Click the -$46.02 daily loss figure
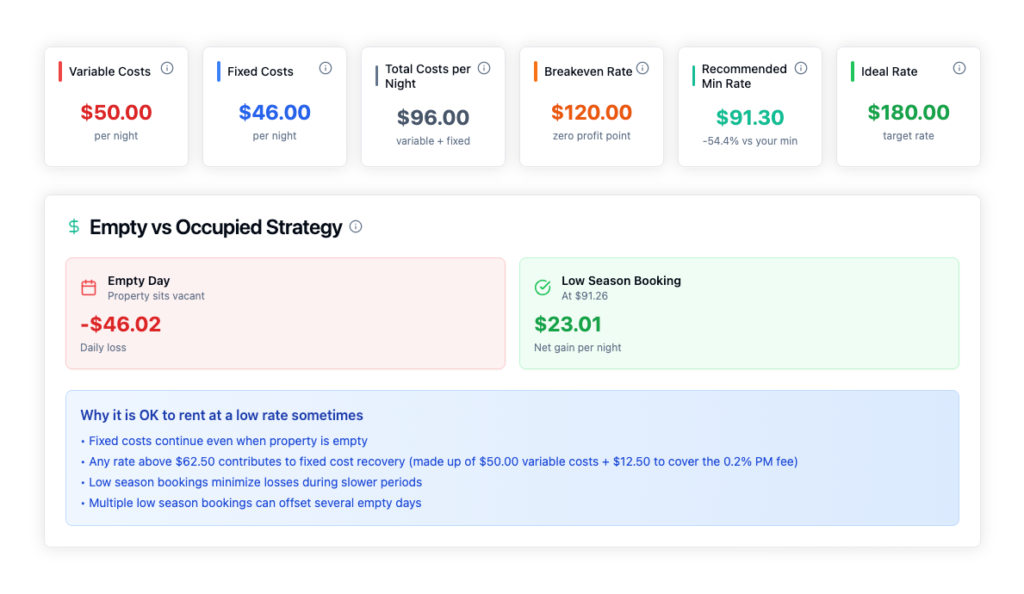 (121, 324)
